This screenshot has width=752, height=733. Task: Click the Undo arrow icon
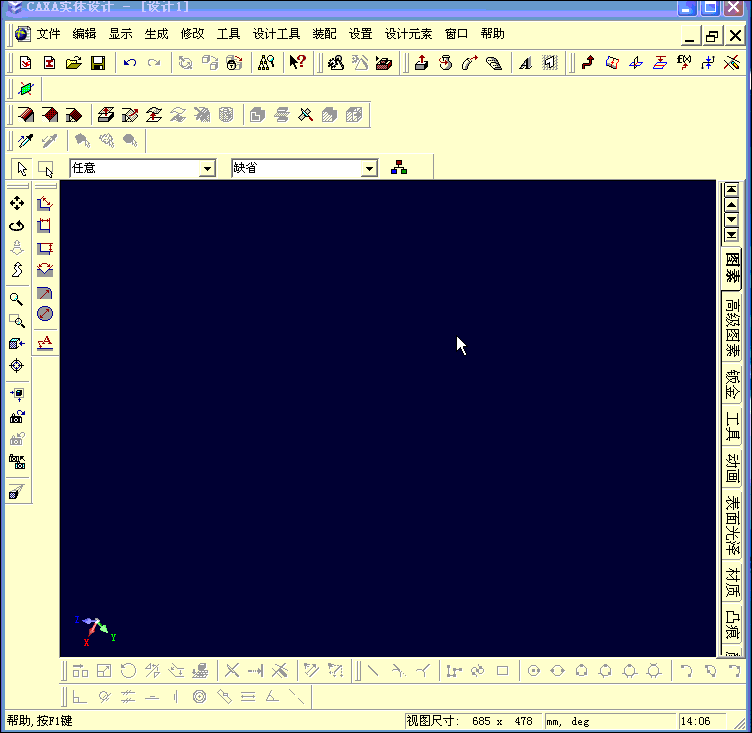(x=129, y=63)
